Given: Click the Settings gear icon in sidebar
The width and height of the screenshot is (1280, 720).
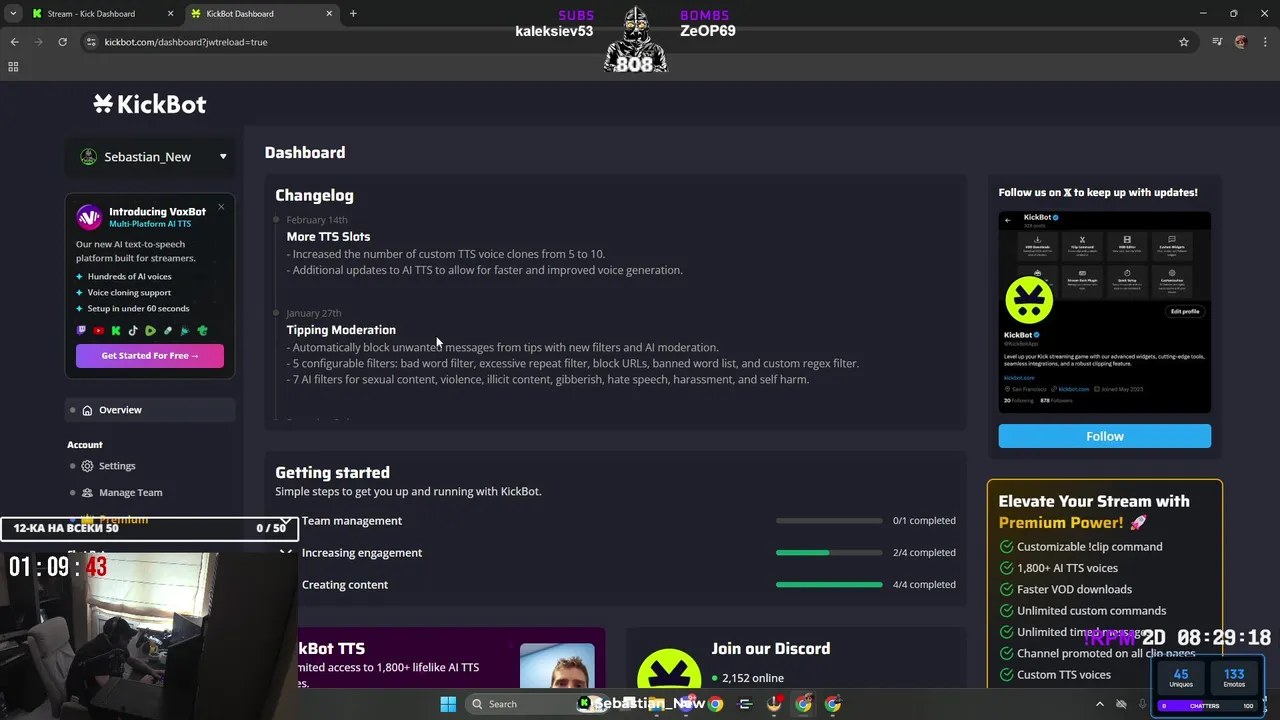Looking at the screenshot, I should coord(87,466).
